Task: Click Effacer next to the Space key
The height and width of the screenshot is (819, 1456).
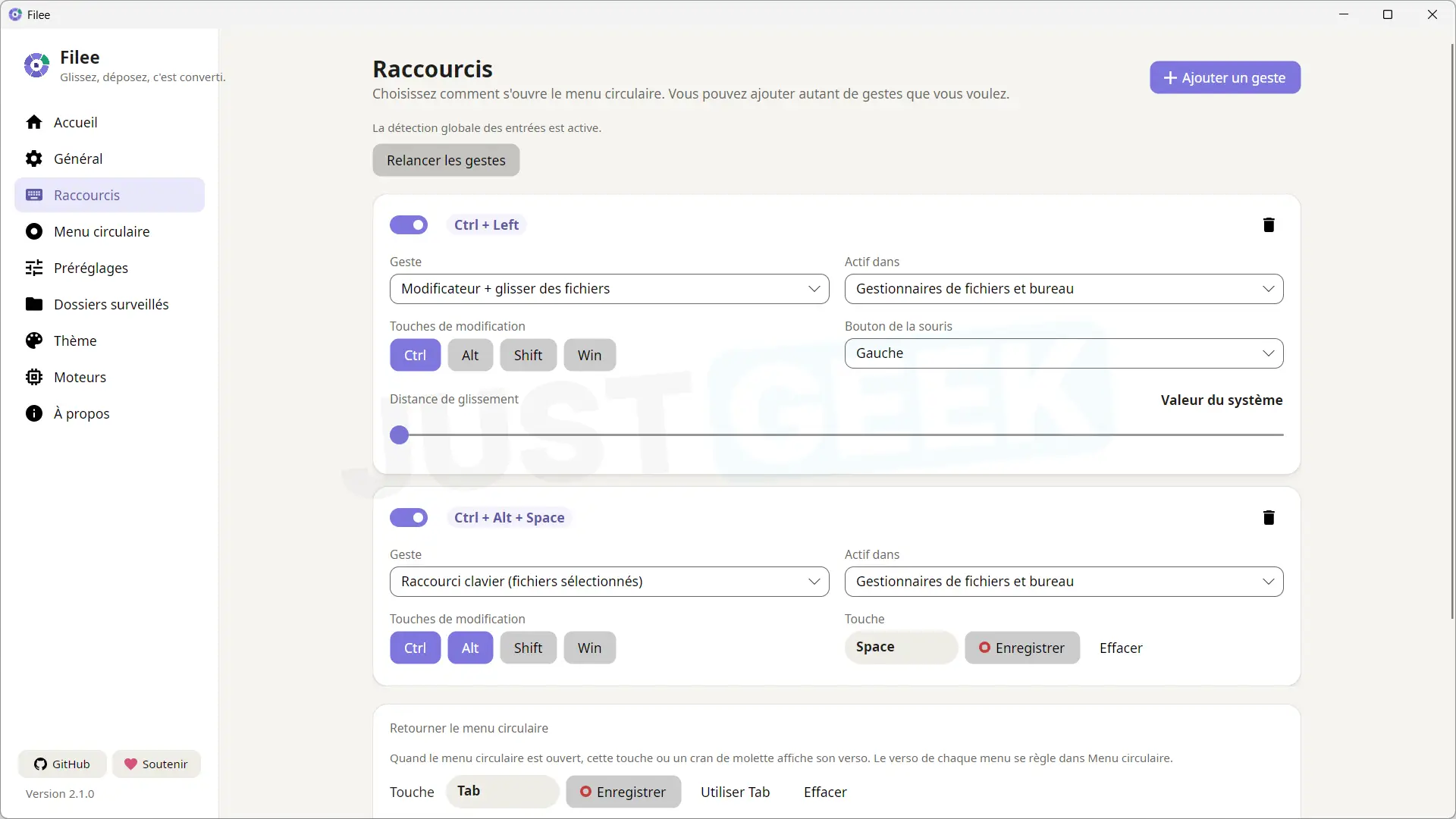Action: (1120, 648)
